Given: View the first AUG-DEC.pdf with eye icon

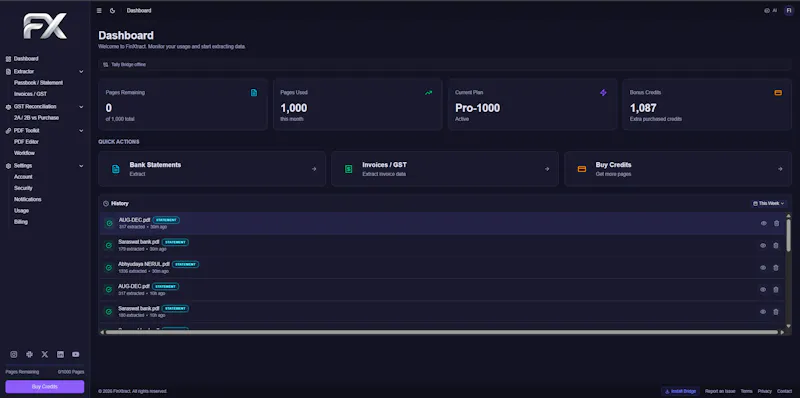Looking at the screenshot, I should pyautogui.click(x=764, y=223).
